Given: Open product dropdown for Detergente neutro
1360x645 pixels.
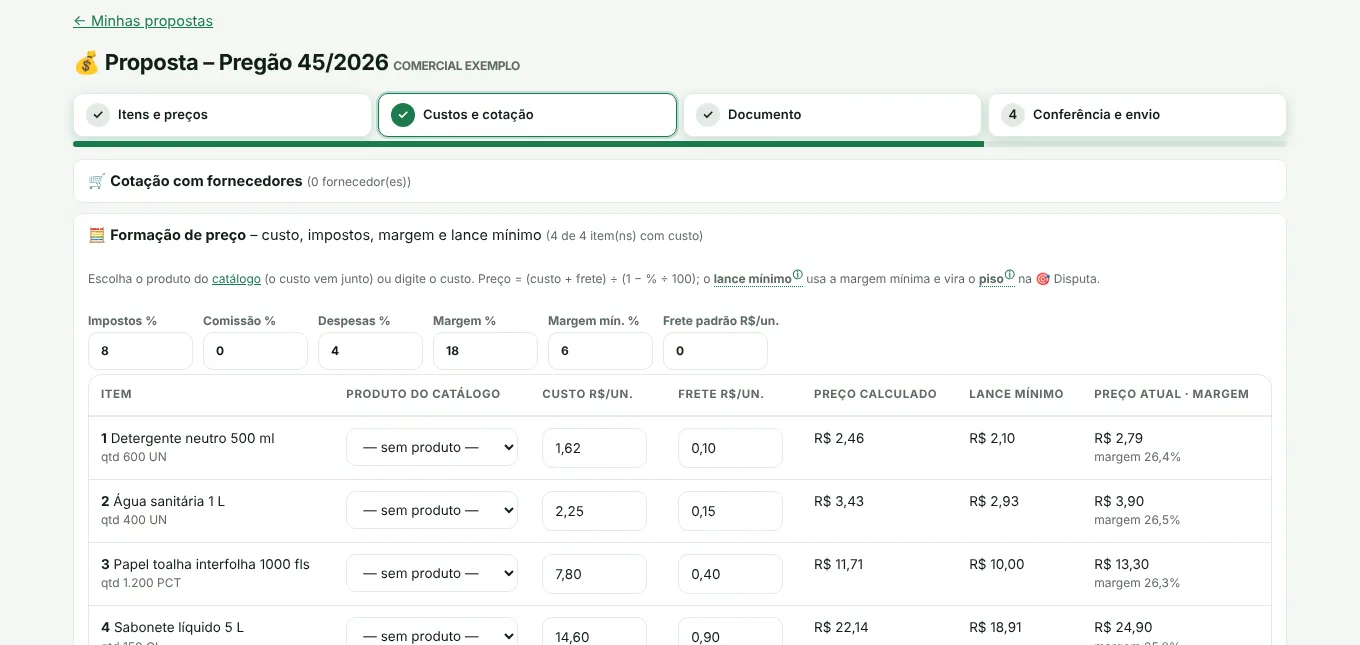Looking at the screenshot, I should tap(432, 447).
